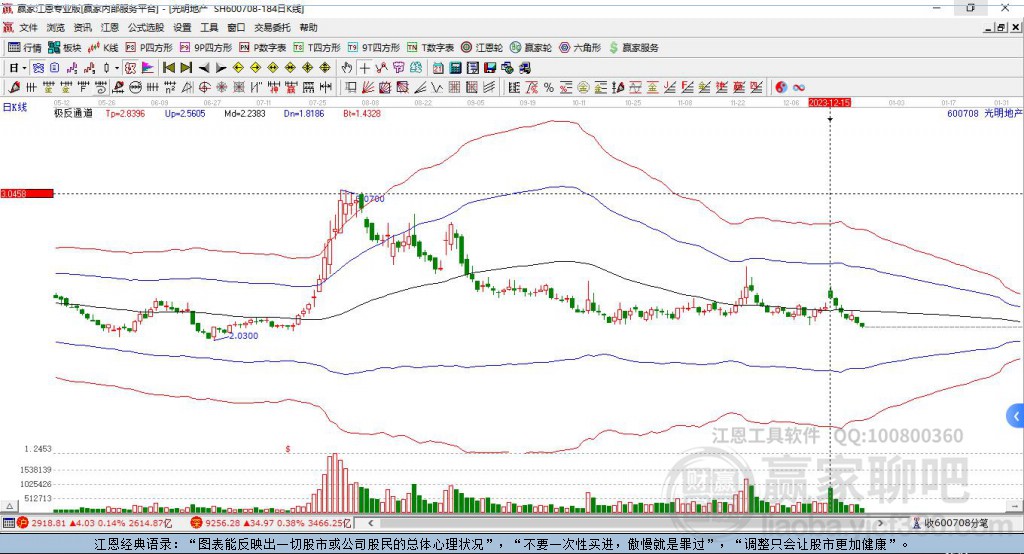Open the 9P四方形 tool
Image resolution: width=1024 pixels, height=554 pixels.
click(206, 48)
